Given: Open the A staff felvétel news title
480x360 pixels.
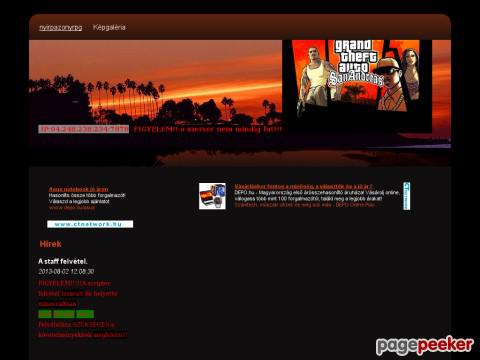Looking at the screenshot, I should click(63, 261).
